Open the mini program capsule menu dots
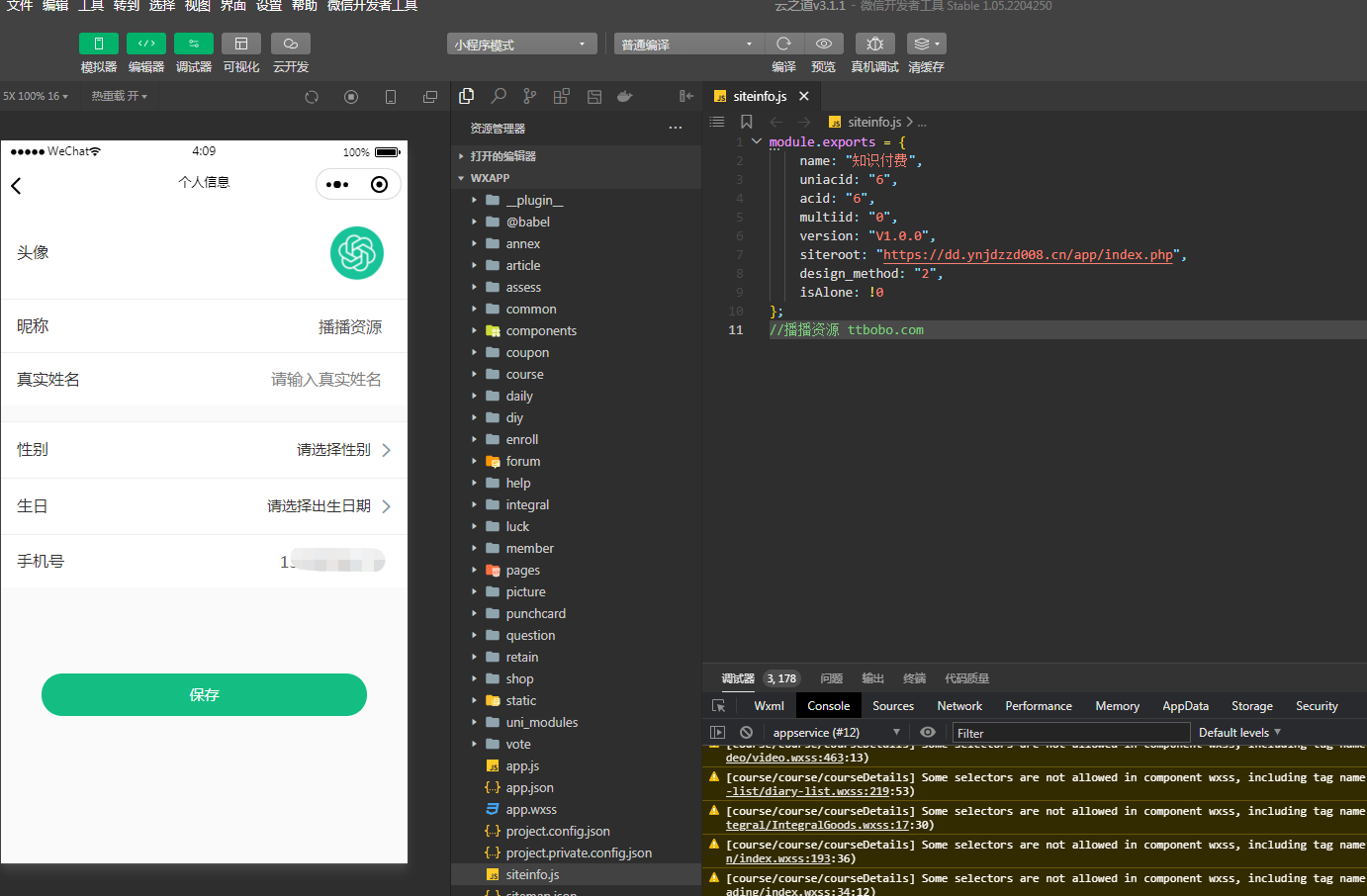The width and height of the screenshot is (1367, 896). coord(337,185)
